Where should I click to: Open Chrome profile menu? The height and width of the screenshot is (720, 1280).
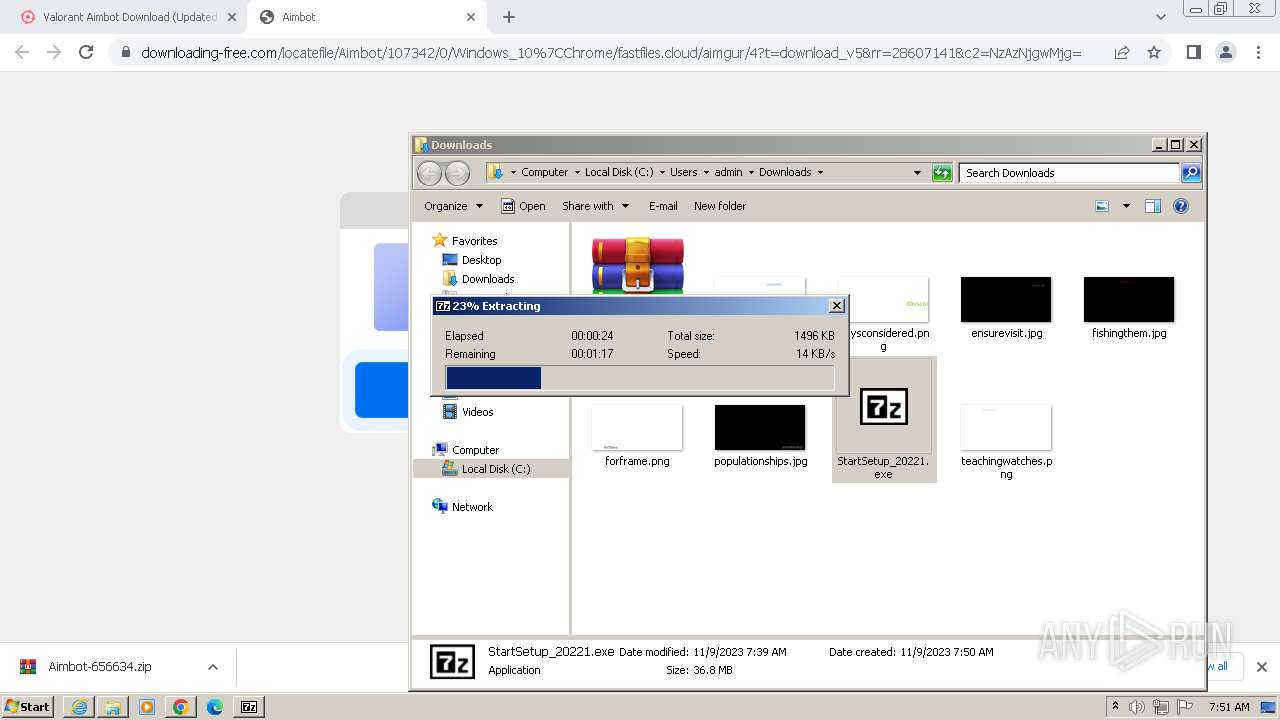tap(1226, 52)
